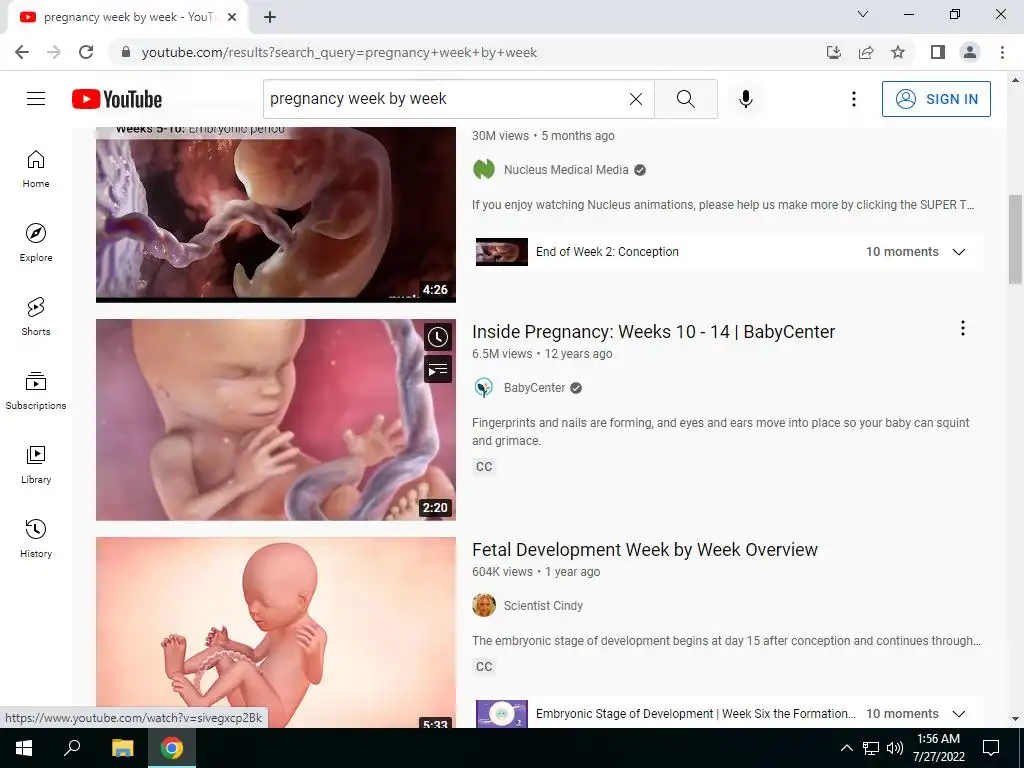
Task: Add BabyCenter video to queue
Action: click(438, 370)
